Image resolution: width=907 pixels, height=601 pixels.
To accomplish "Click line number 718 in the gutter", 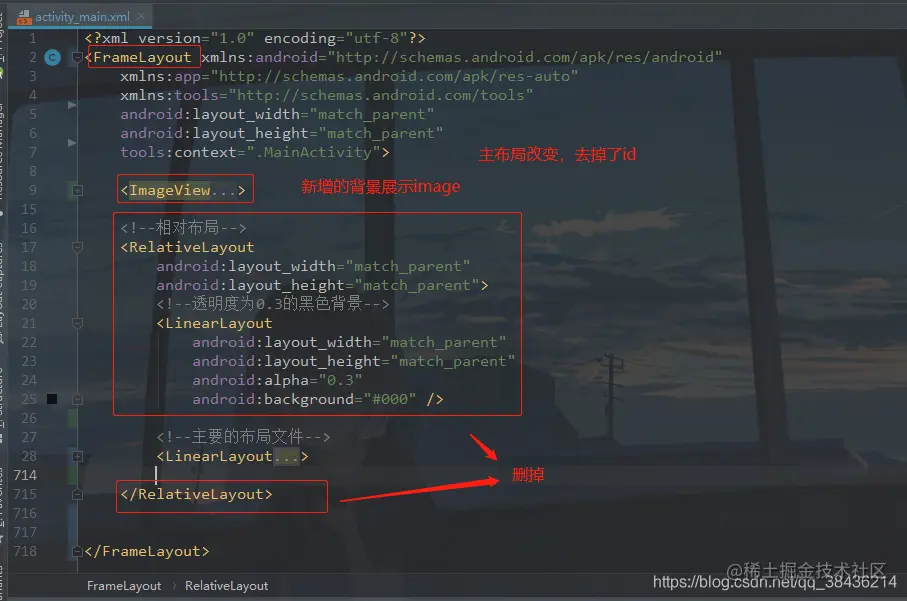I will (x=25, y=551).
